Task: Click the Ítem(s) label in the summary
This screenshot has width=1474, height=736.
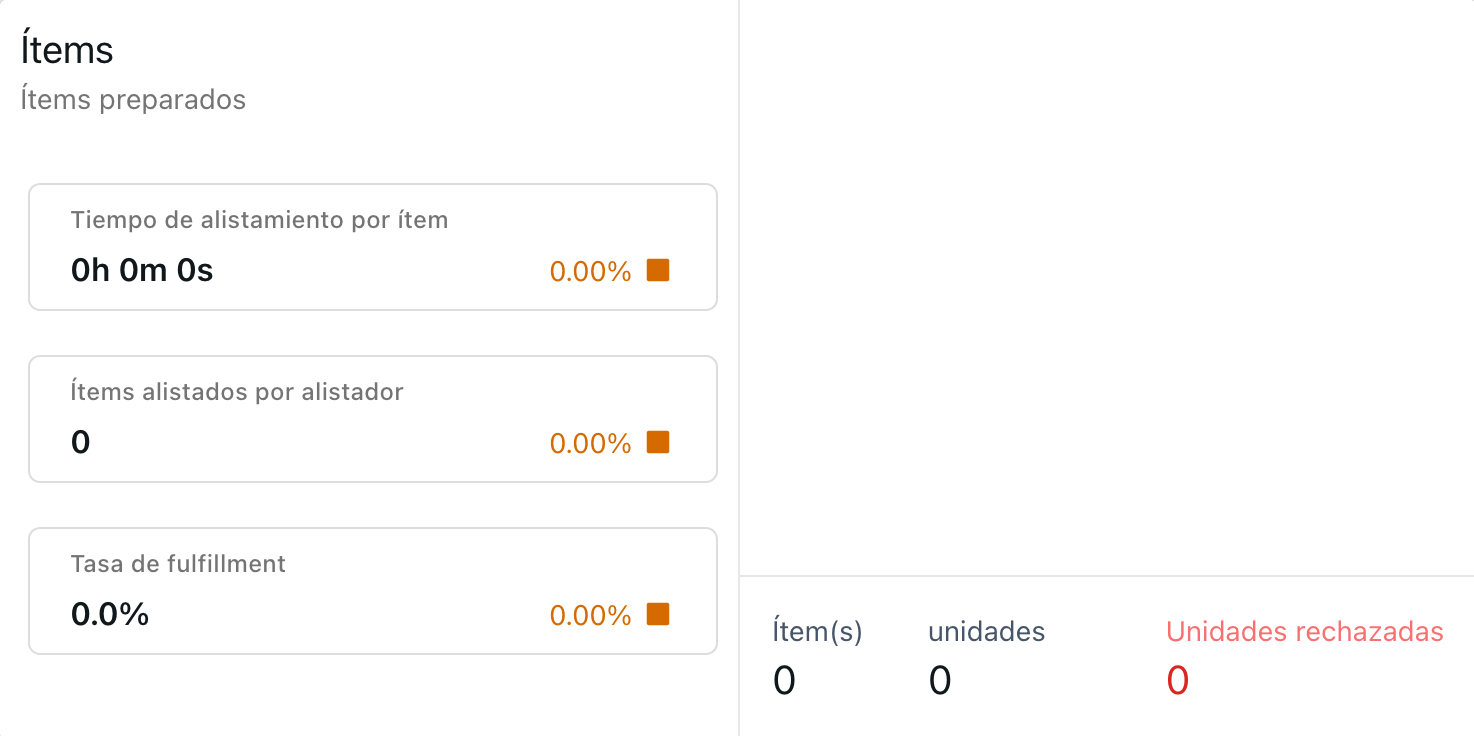Action: click(x=815, y=631)
